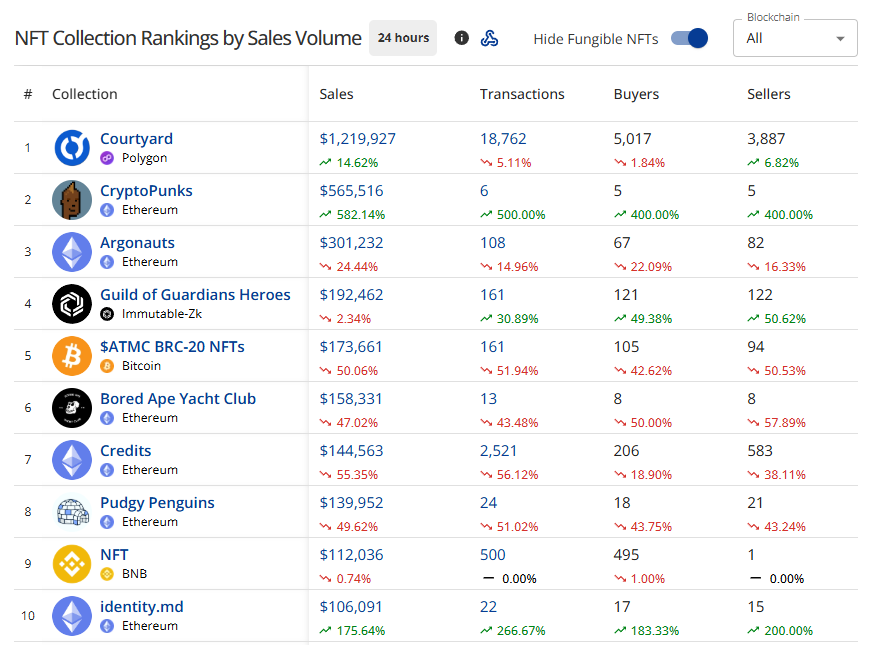Click the Bored Ape Yacht Club logo
The height and width of the screenshot is (645, 871).
pyautogui.click(x=72, y=408)
